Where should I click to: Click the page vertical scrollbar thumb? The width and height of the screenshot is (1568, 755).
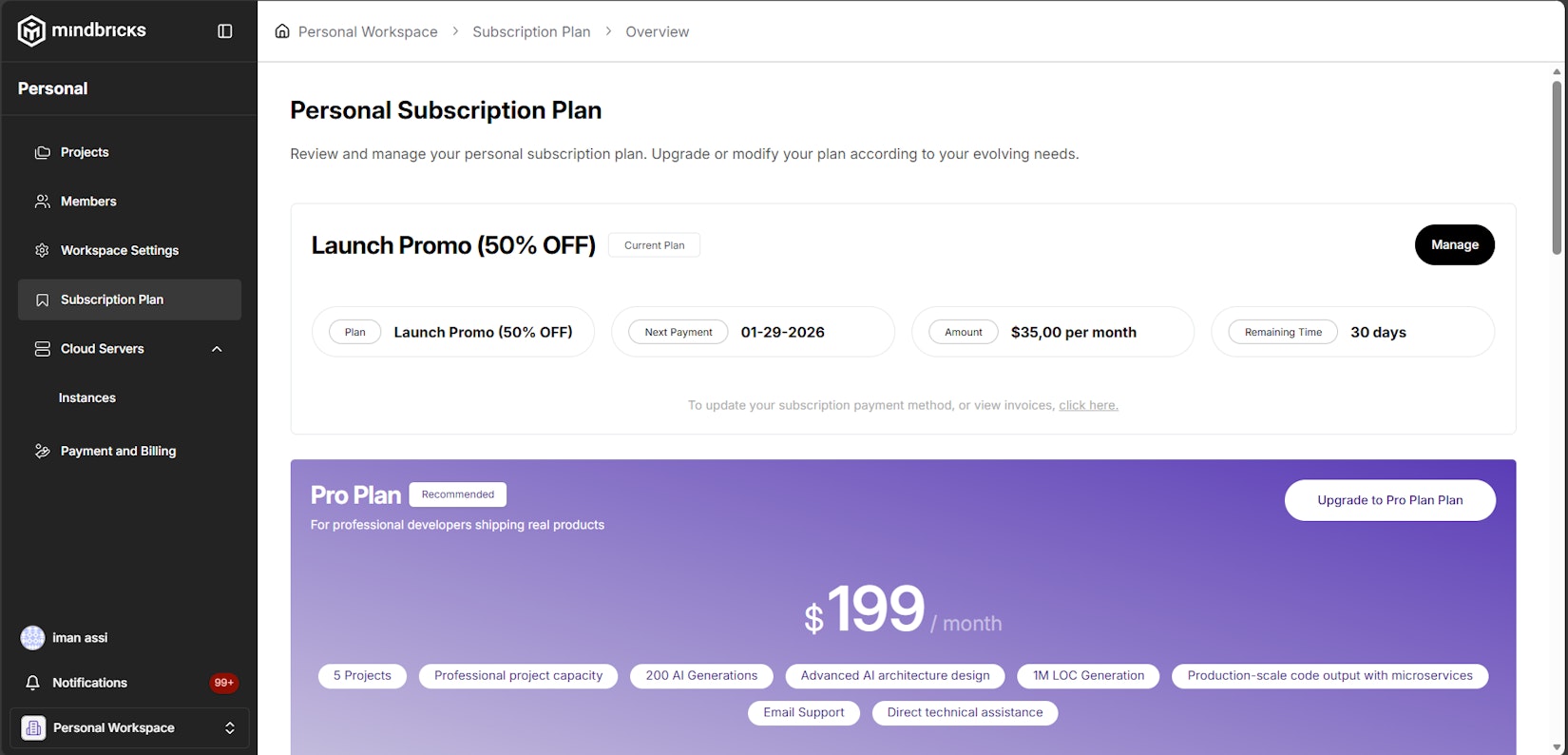pos(1557,166)
